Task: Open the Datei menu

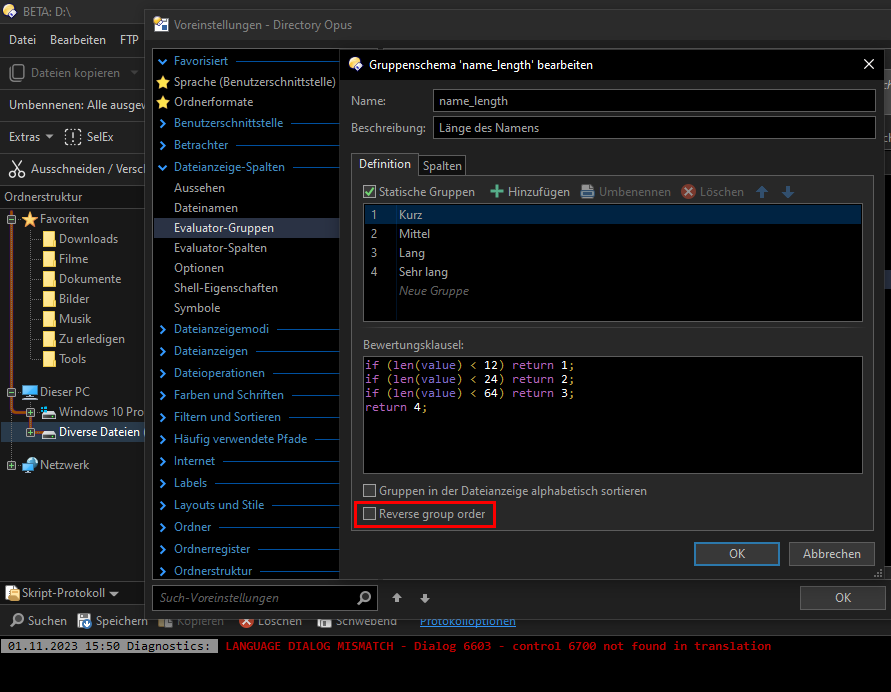Action: tap(23, 40)
